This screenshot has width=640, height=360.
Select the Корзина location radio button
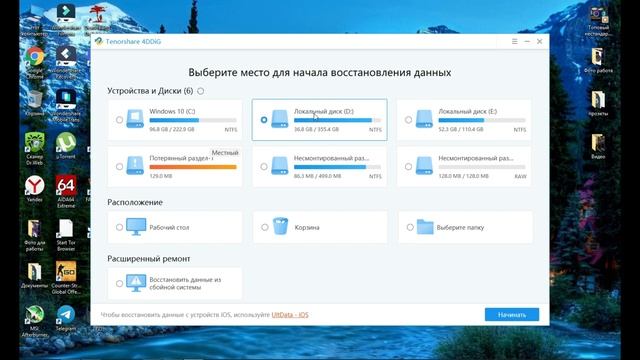coord(264,227)
